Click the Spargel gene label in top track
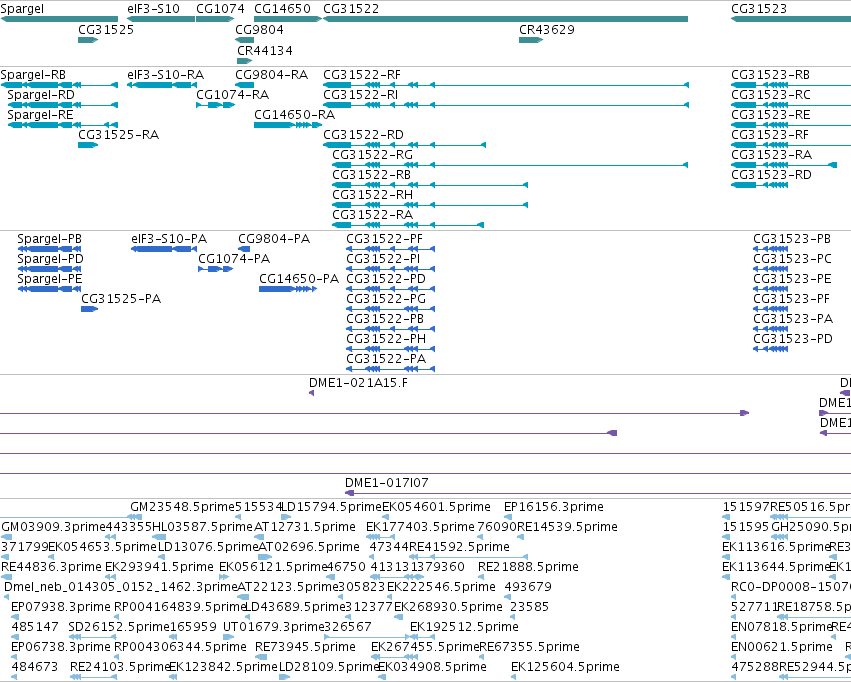Image resolution: width=851 pixels, height=682 pixels. [22, 9]
